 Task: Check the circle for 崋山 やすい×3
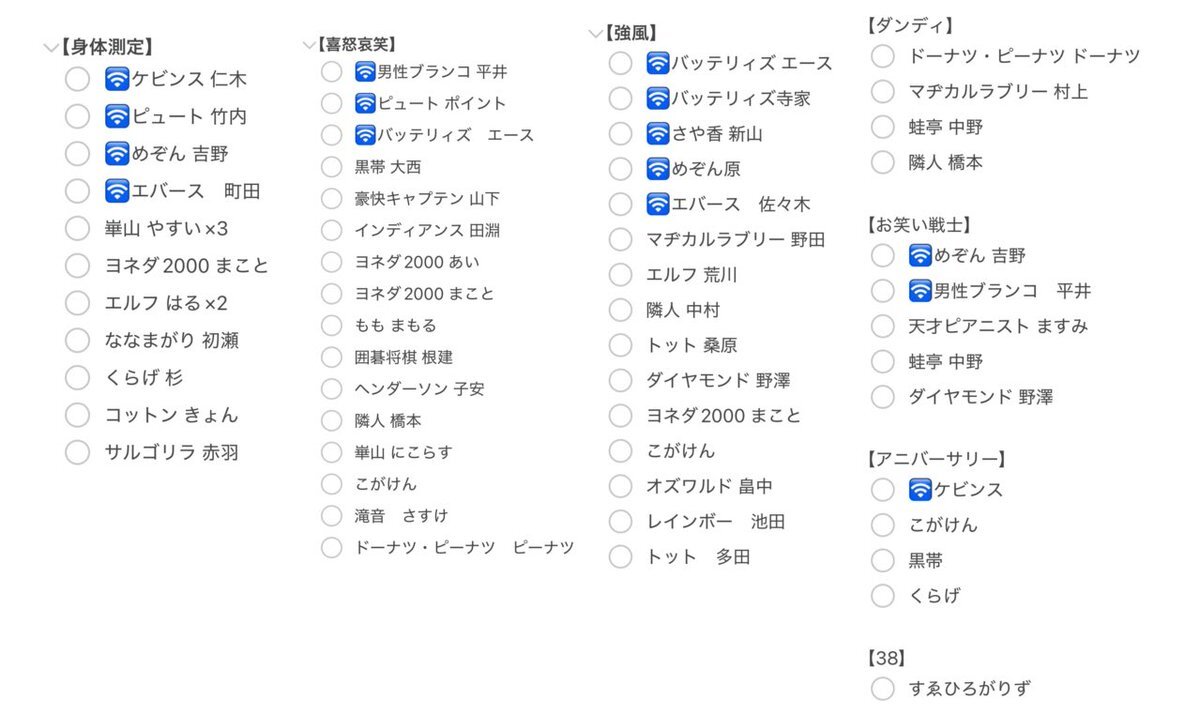(78, 228)
